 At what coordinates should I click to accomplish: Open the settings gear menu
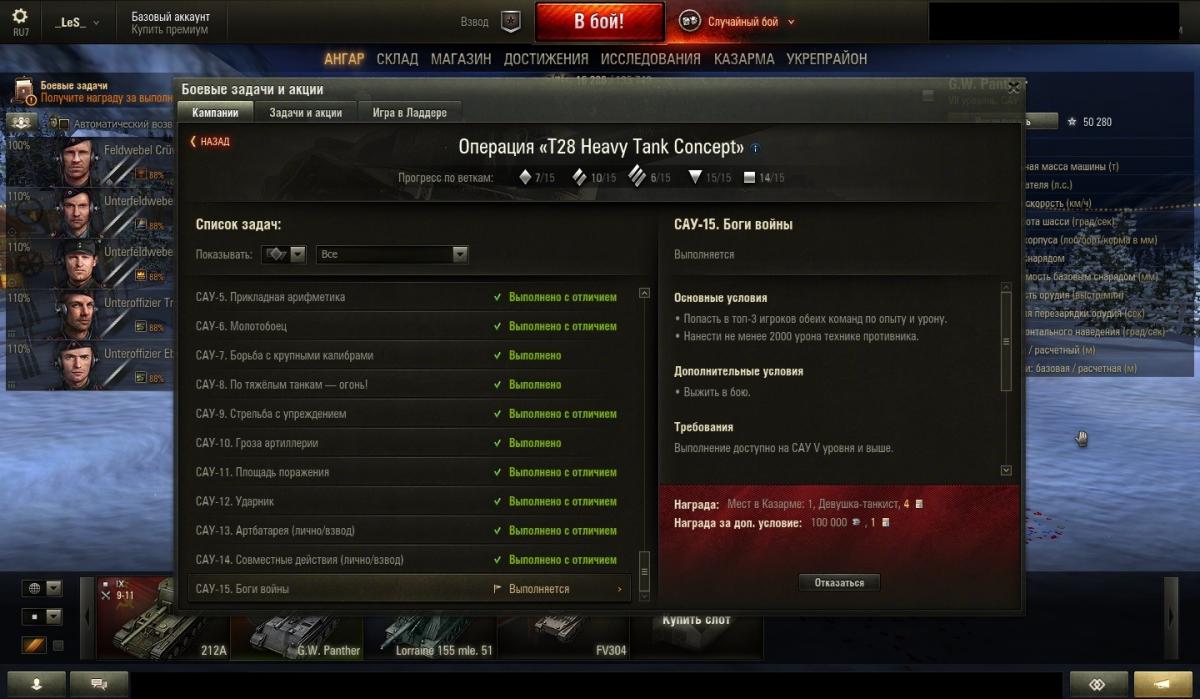click(20, 17)
